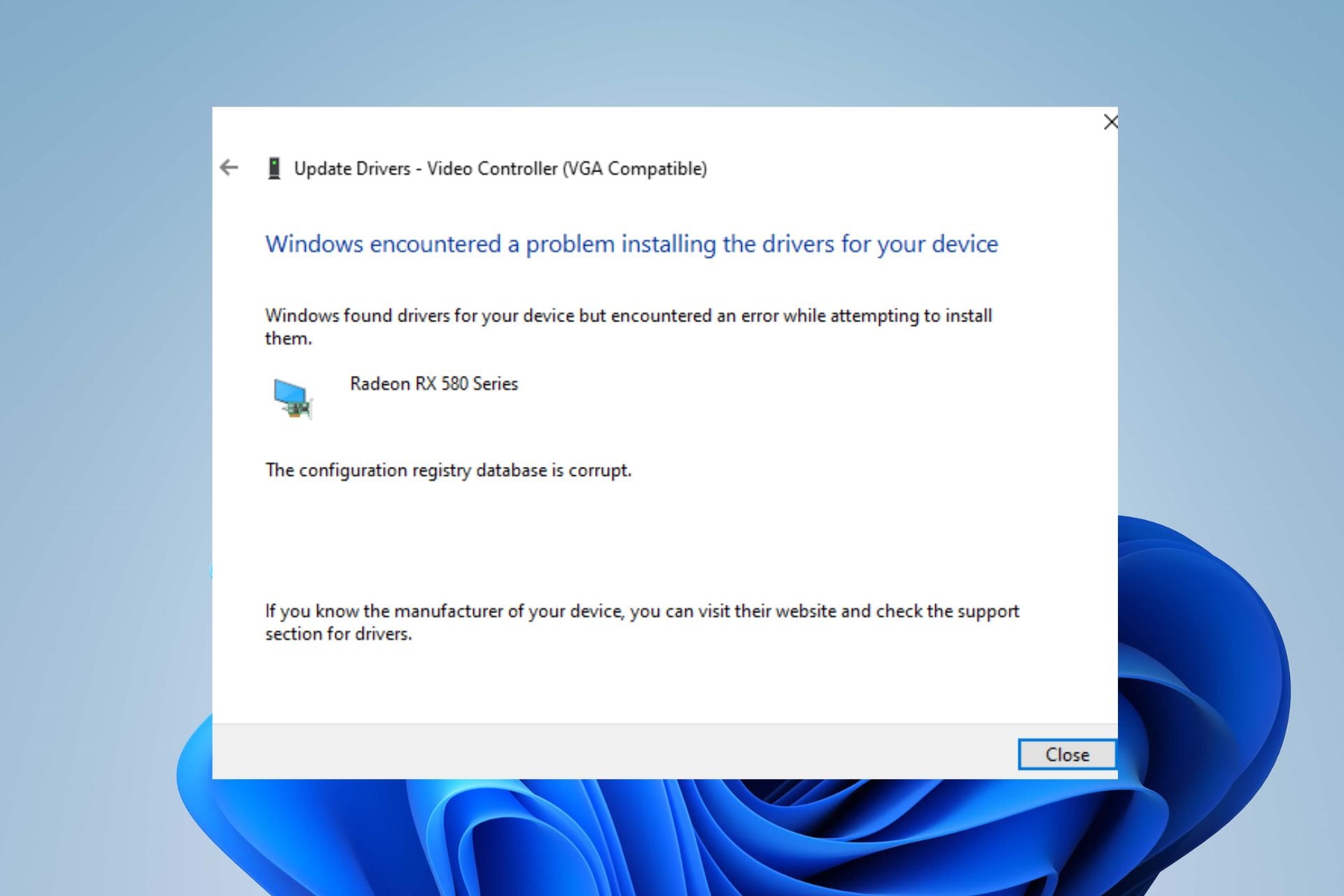Click the device icon beside Update Drivers title
The image size is (1344, 896).
274,168
